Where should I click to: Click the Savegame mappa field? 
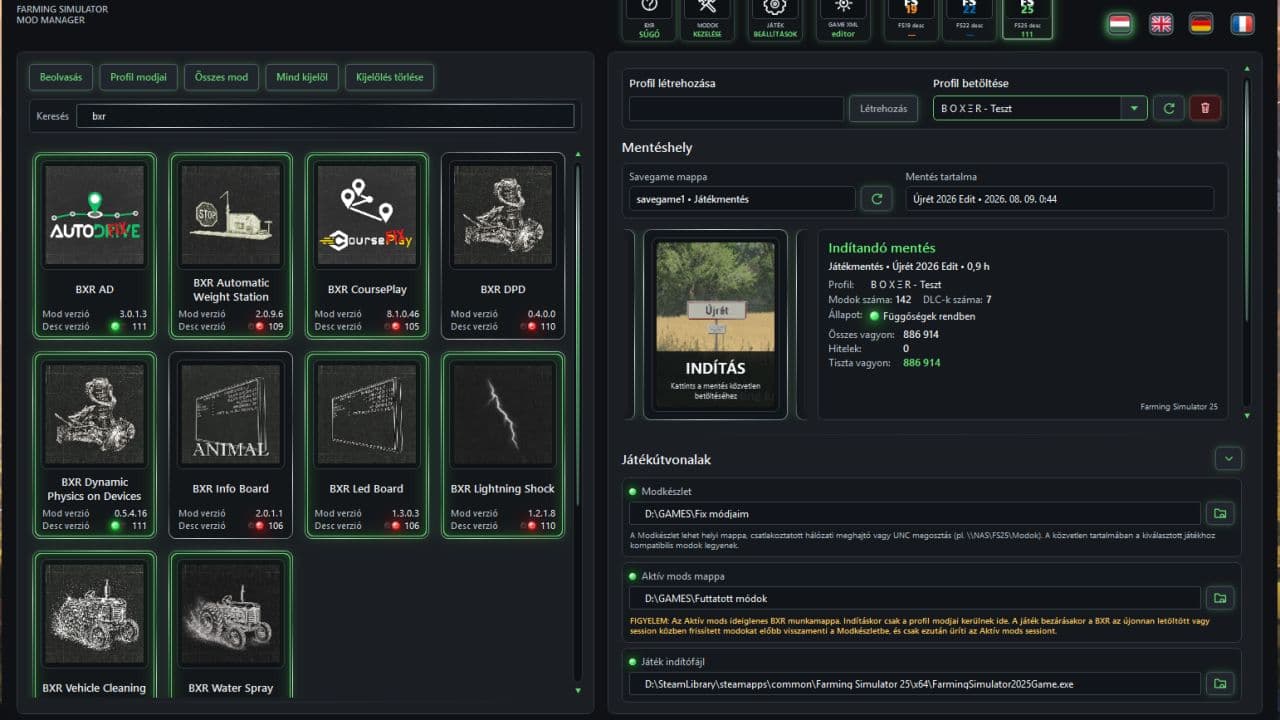coord(742,199)
